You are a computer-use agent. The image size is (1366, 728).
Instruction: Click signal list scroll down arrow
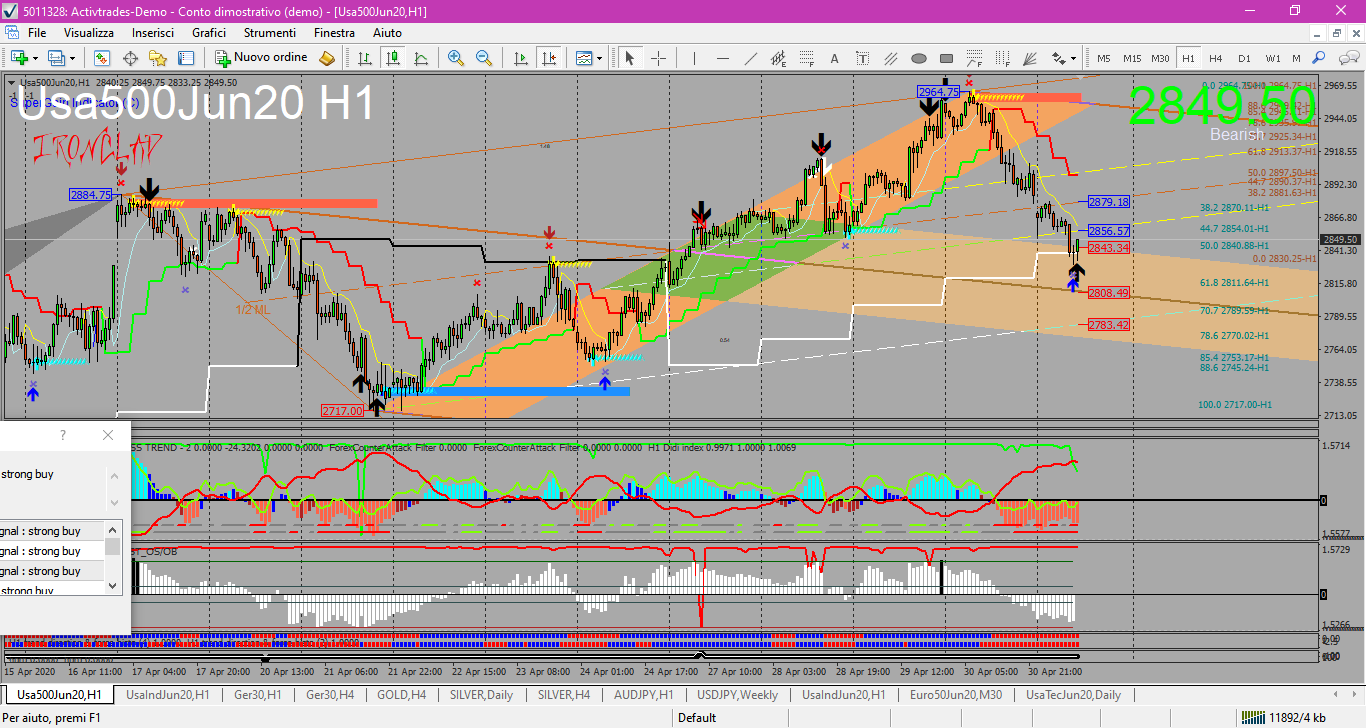(x=113, y=586)
